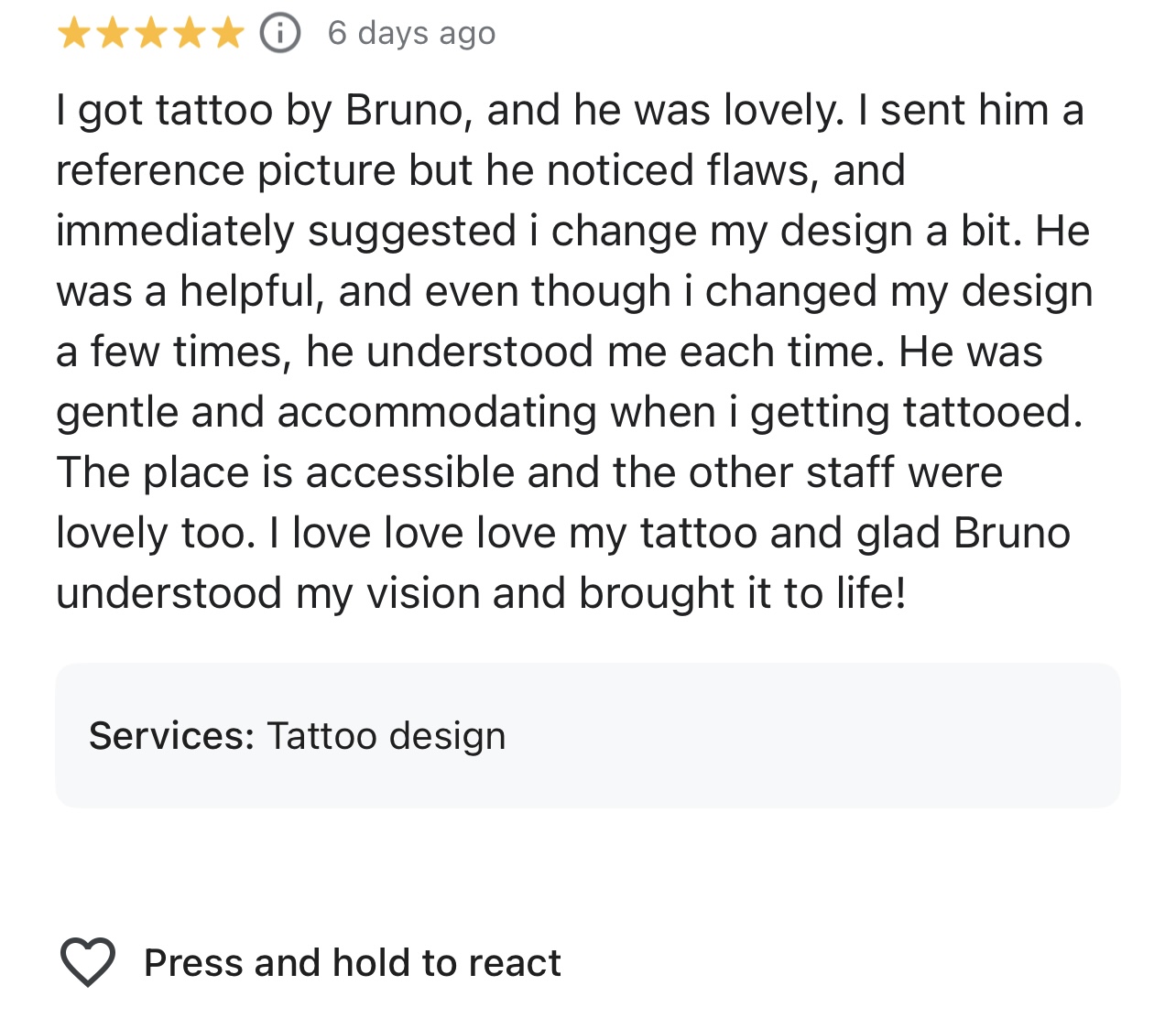Click the second yellow rating star

click(112, 34)
